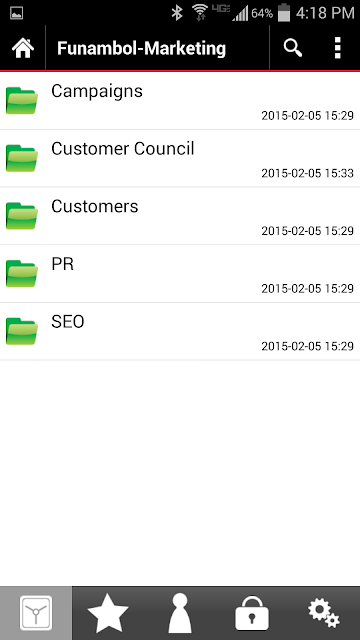Viewport: 360px width, 640px height.
Task: Select the PR folder label
Action: pos(62,264)
